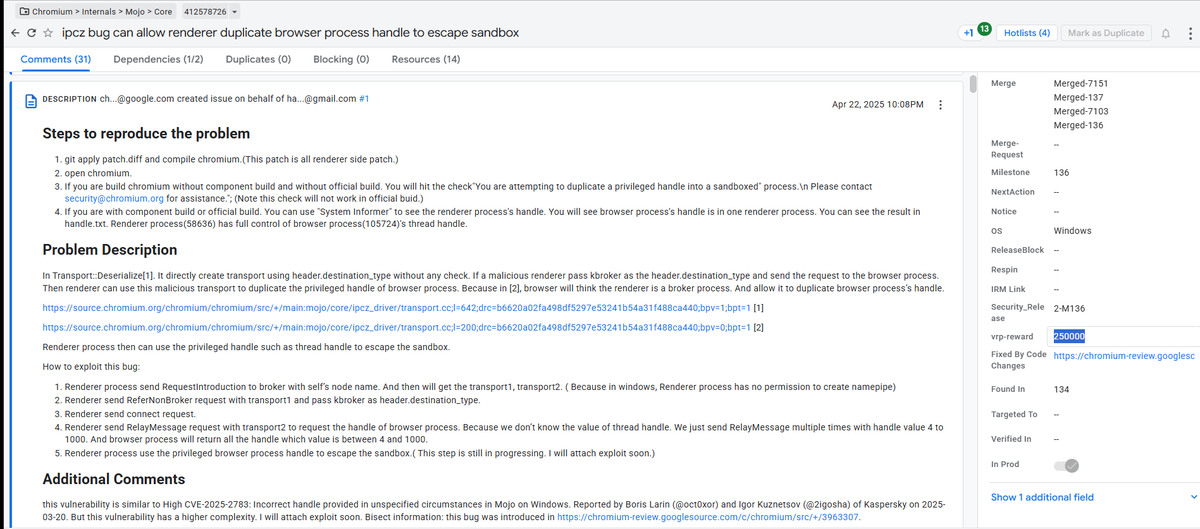Click the Milestone value 136
Screen dimensions: 1200x529
(x=1062, y=172)
